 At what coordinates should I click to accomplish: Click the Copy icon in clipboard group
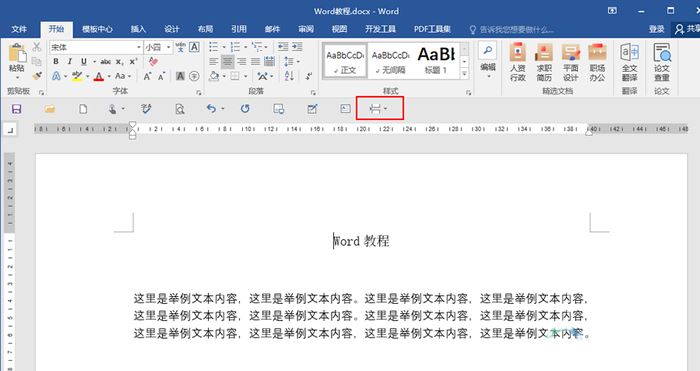37,61
